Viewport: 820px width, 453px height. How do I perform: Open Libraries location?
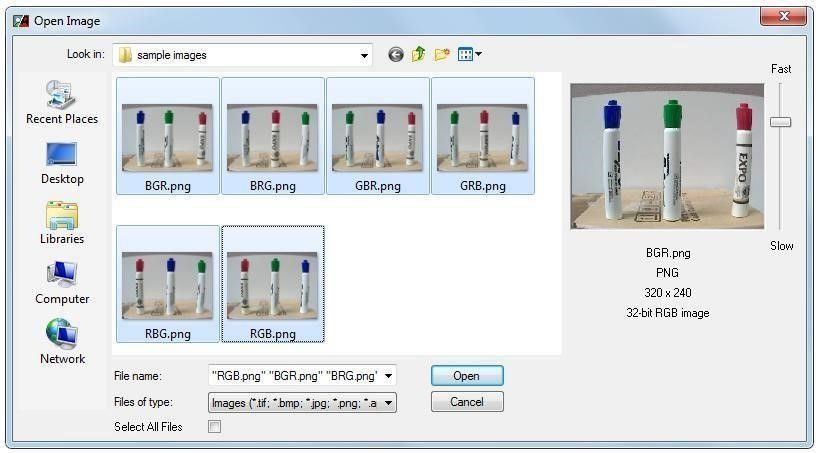tap(62, 223)
